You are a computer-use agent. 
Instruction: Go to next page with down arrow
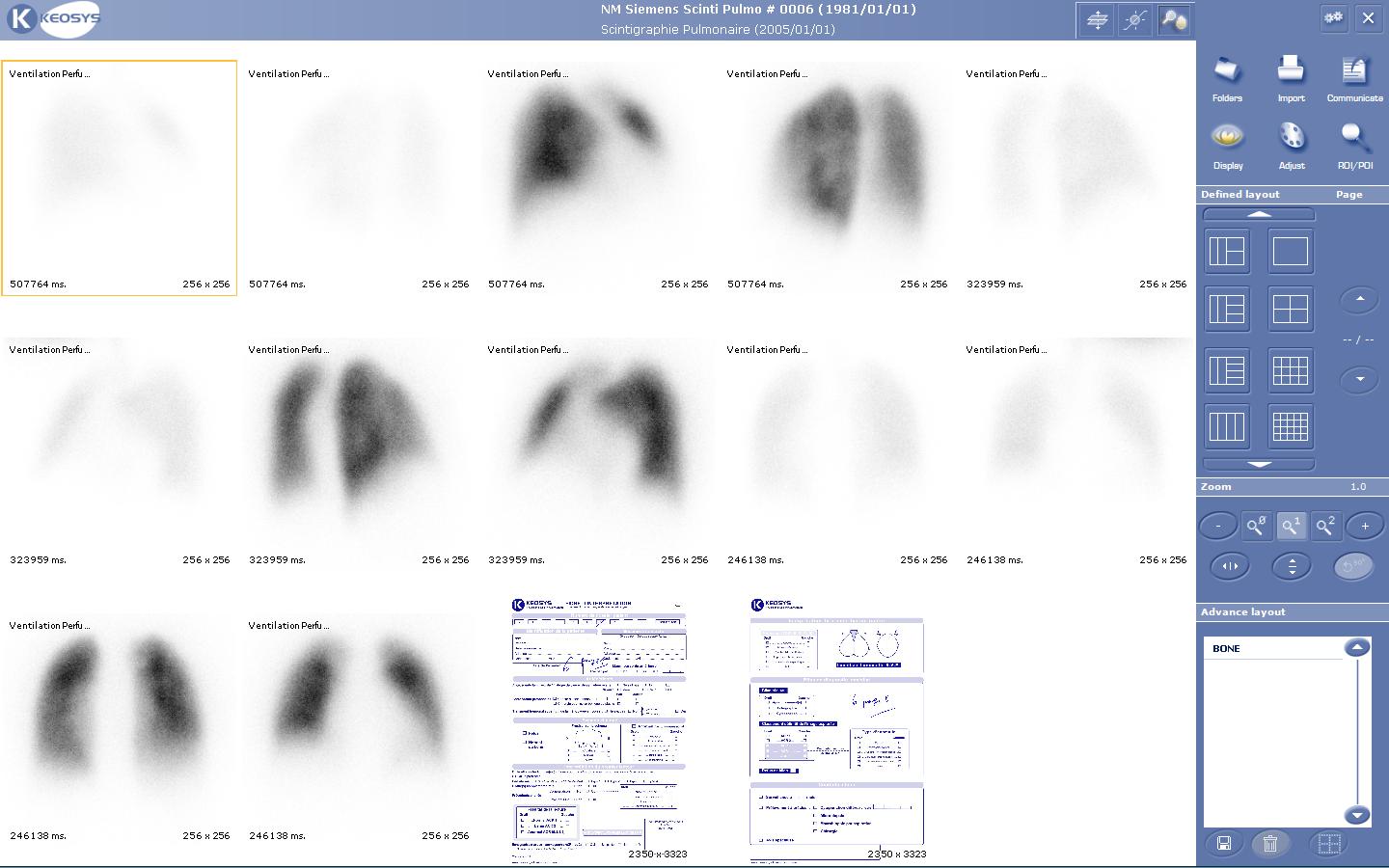click(1360, 379)
